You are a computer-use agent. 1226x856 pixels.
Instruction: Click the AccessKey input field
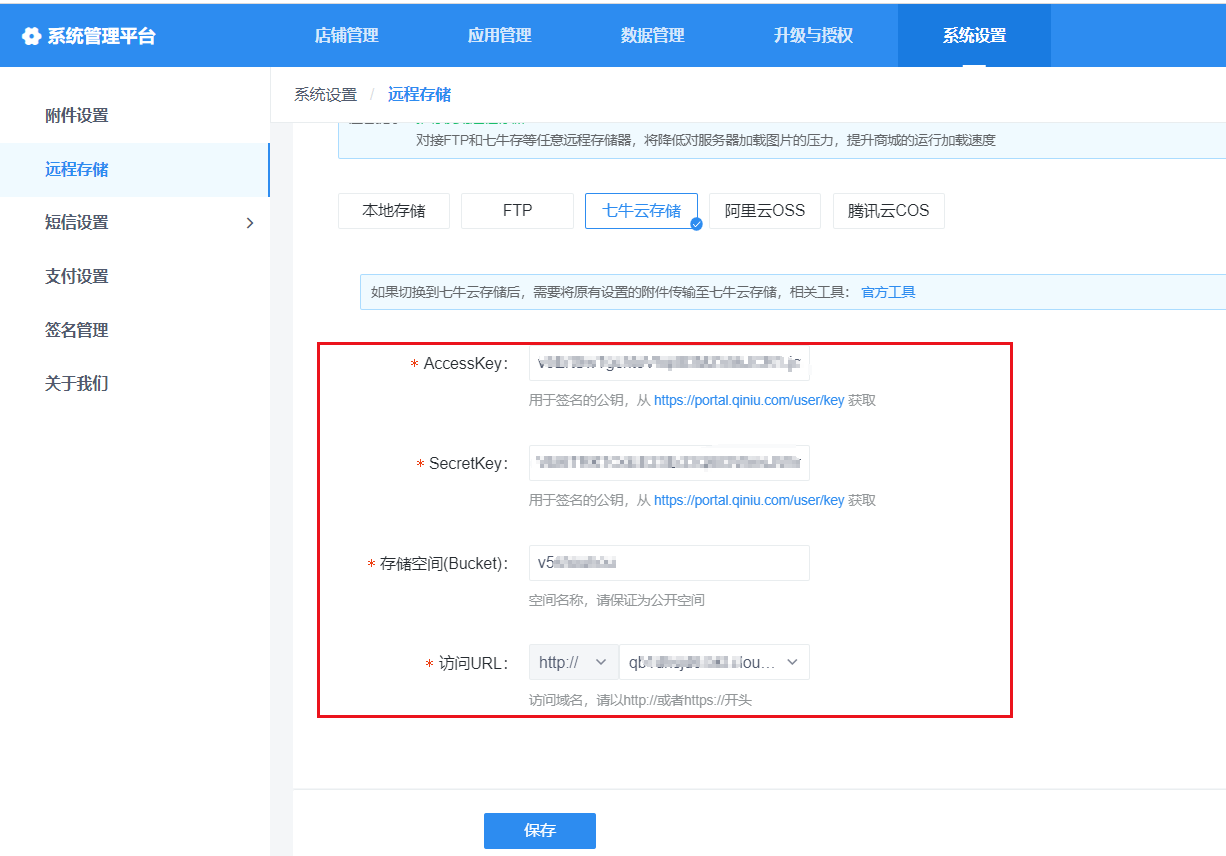[x=668, y=364]
